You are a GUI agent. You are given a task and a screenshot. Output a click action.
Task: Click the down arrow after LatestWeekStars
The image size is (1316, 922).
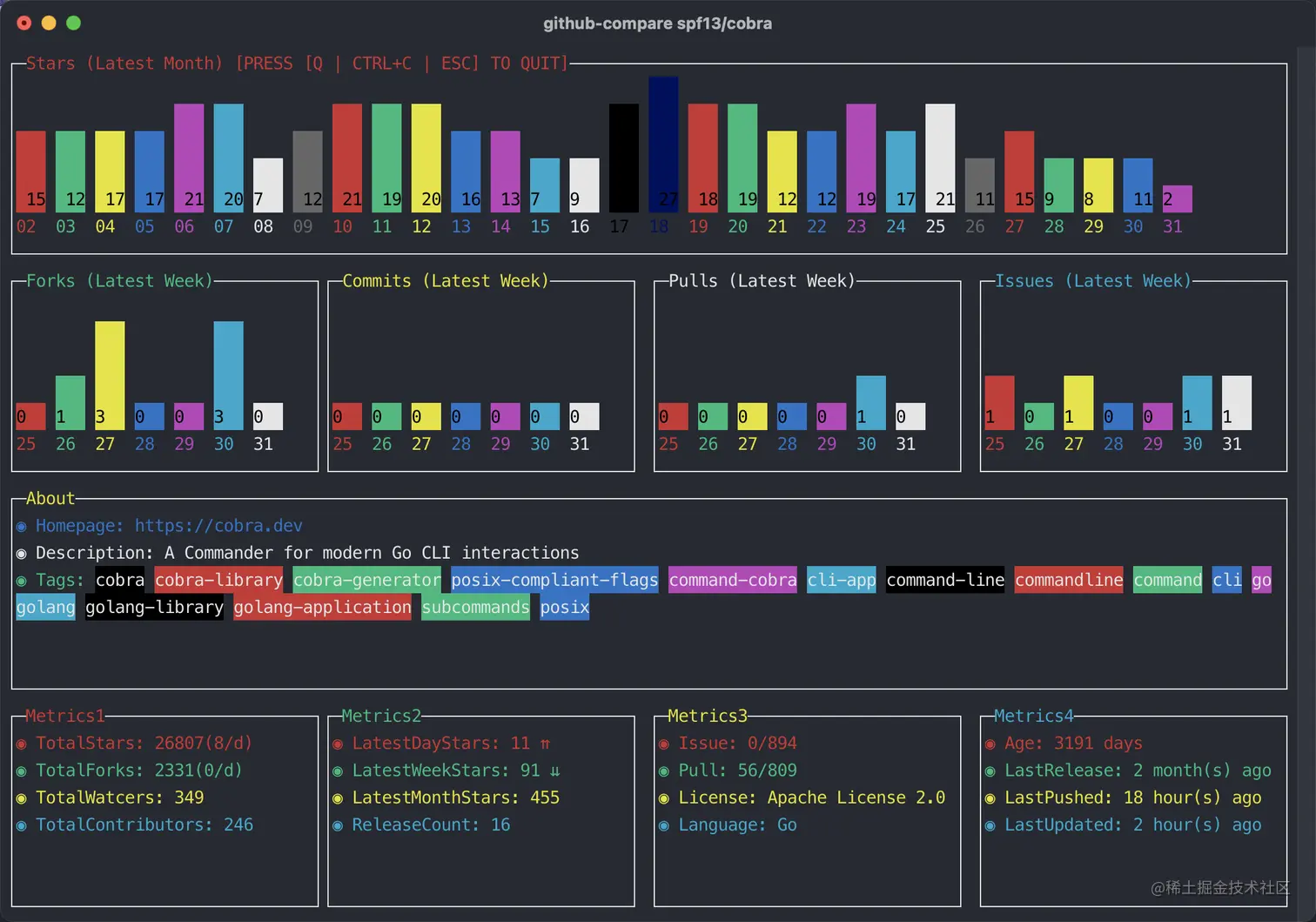554,771
